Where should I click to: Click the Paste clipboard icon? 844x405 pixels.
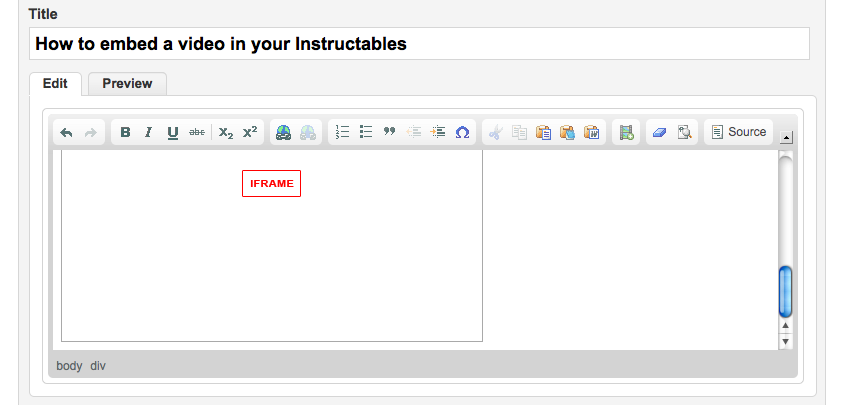[544, 132]
